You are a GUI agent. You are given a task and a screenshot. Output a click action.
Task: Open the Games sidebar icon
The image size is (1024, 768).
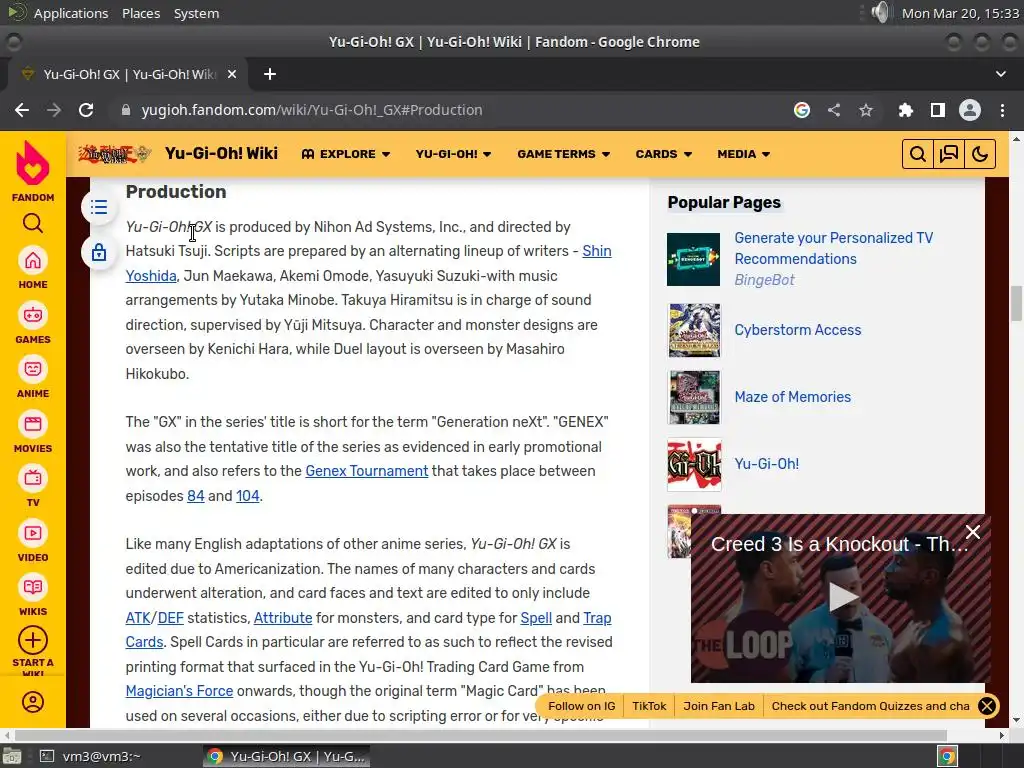click(x=33, y=316)
